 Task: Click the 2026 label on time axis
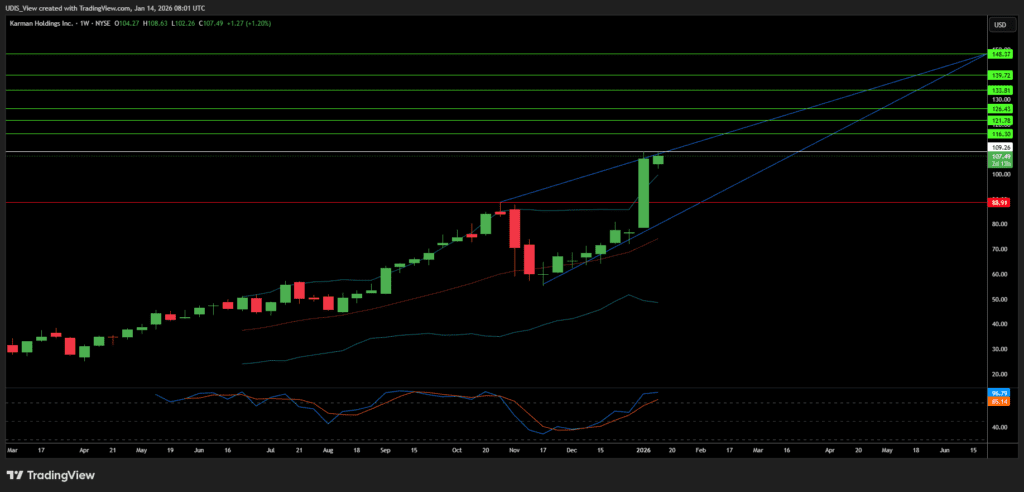[x=644, y=451]
